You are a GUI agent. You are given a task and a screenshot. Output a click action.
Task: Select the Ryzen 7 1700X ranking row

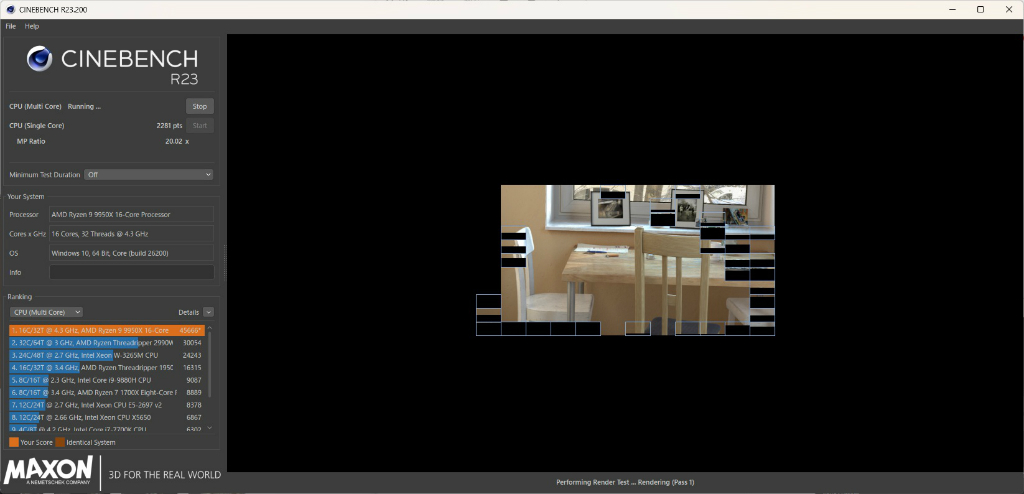click(x=107, y=393)
